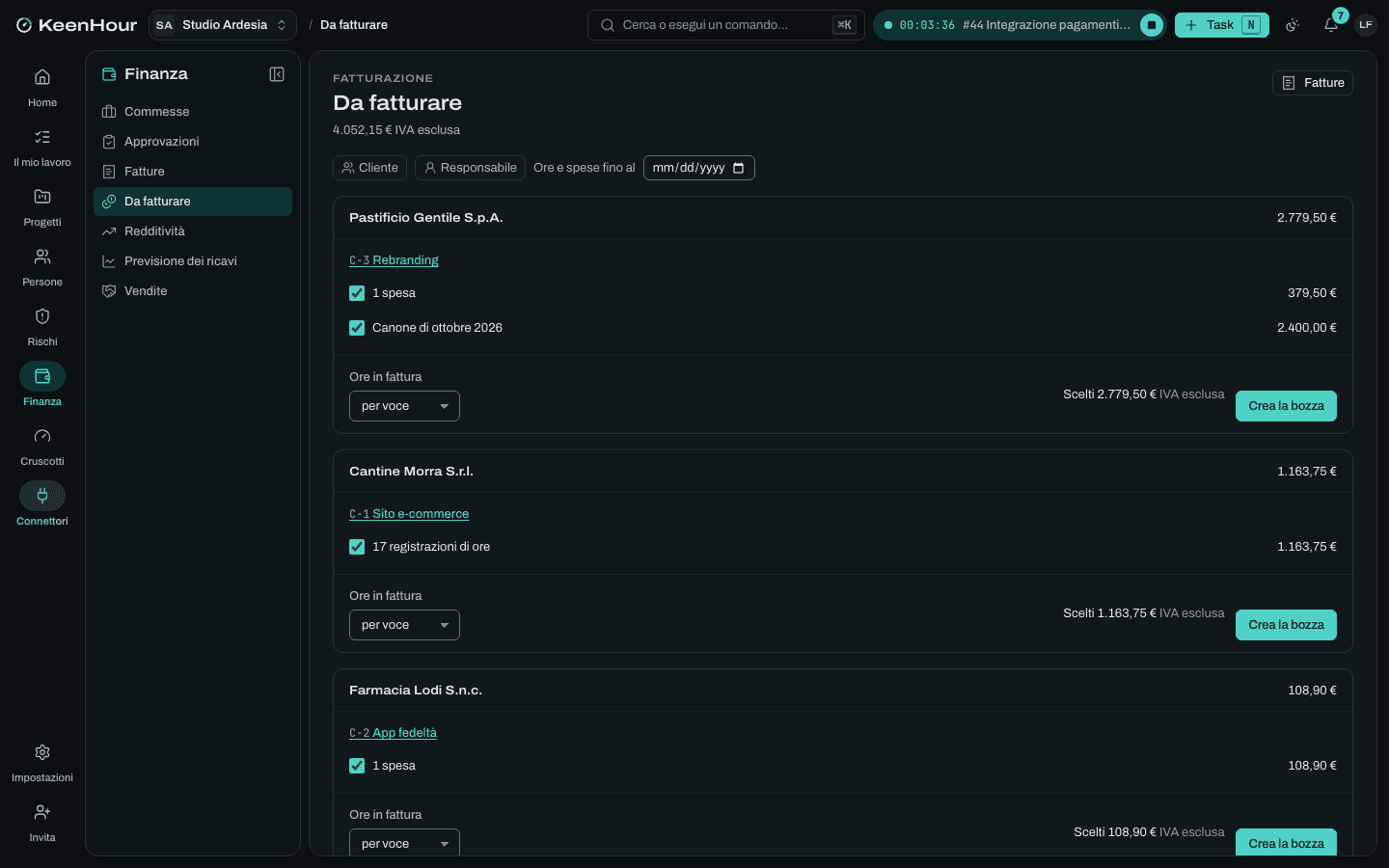Open the LF user avatar menu
Viewport: 1389px width, 868px height.
tap(1365, 25)
